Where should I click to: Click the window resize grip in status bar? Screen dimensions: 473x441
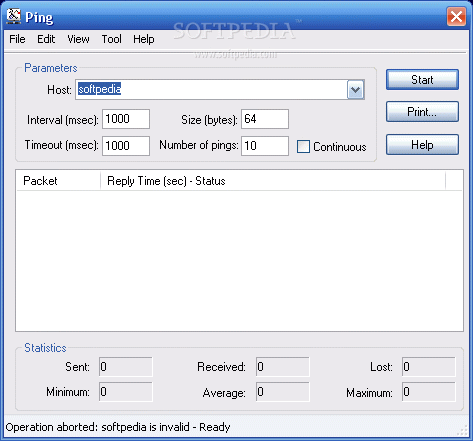pyautogui.click(x=463, y=431)
